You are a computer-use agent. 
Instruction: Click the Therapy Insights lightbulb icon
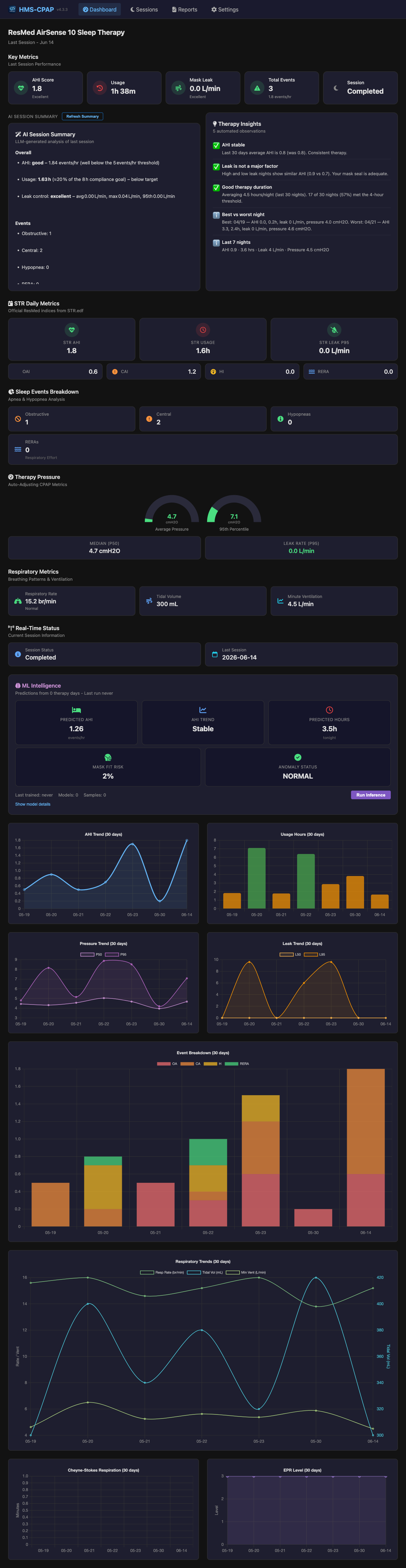click(x=214, y=123)
